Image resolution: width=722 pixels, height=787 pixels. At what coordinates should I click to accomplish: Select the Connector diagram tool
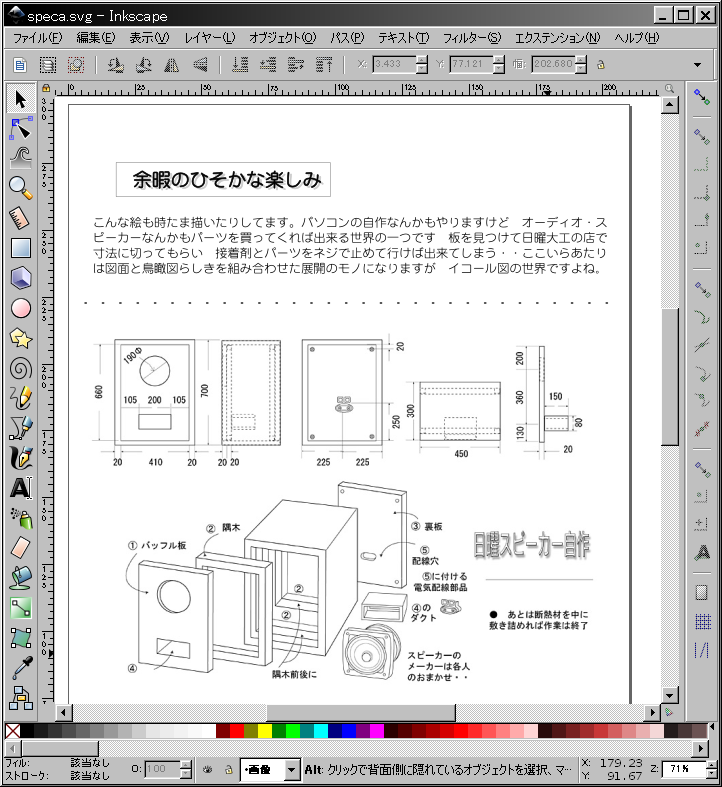click(21, 698)
